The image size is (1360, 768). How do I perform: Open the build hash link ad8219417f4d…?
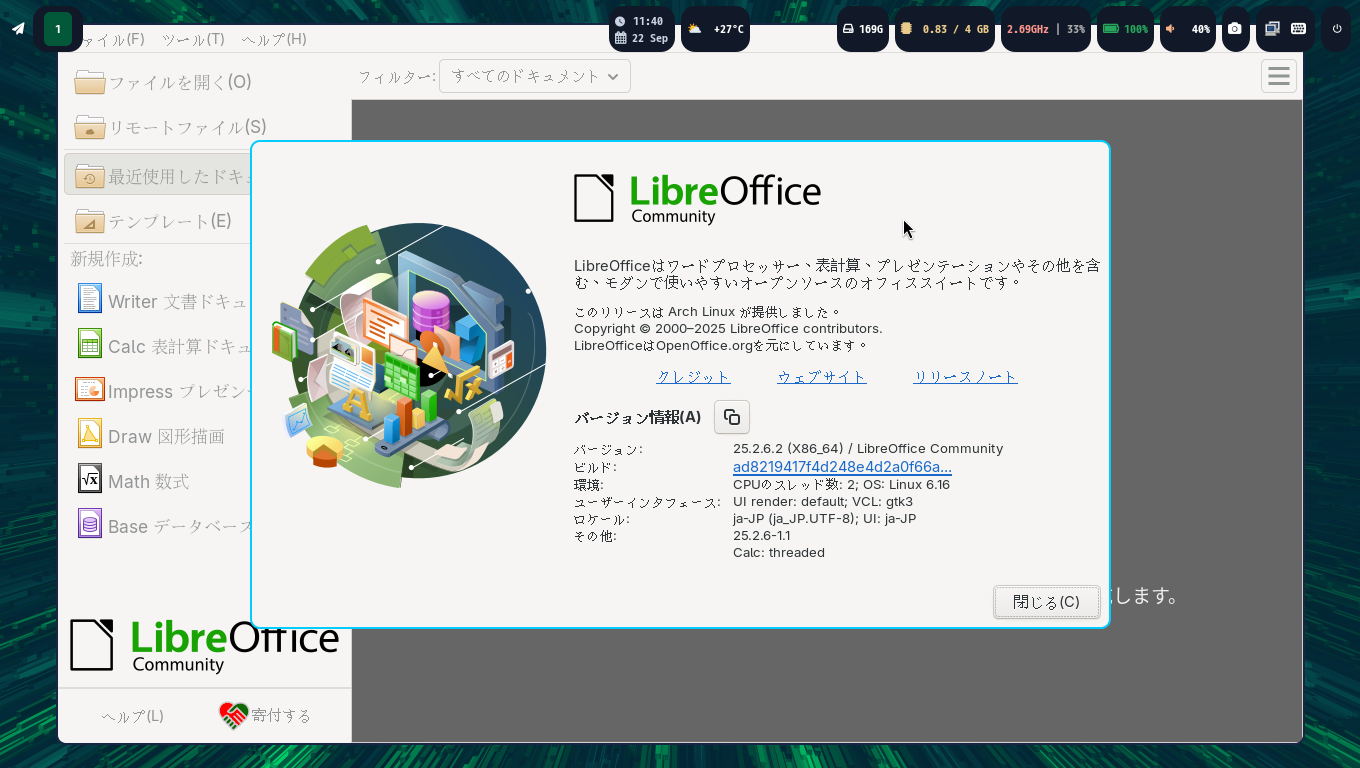(x=842, y=467)
